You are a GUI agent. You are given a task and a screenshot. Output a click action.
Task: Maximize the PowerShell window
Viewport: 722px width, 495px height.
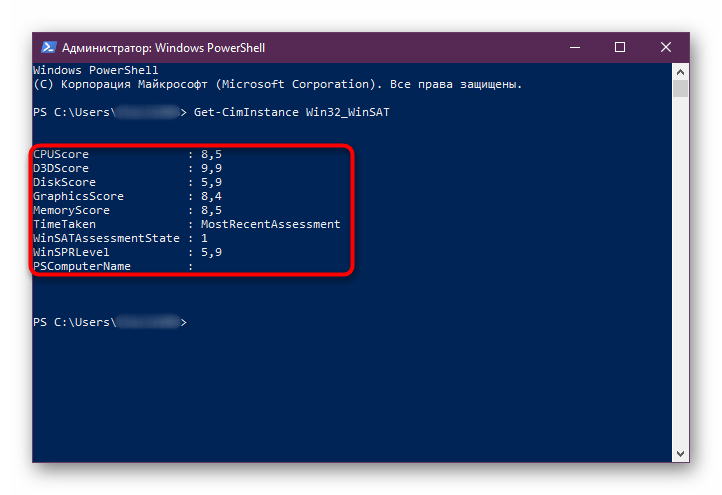[620, 47]
